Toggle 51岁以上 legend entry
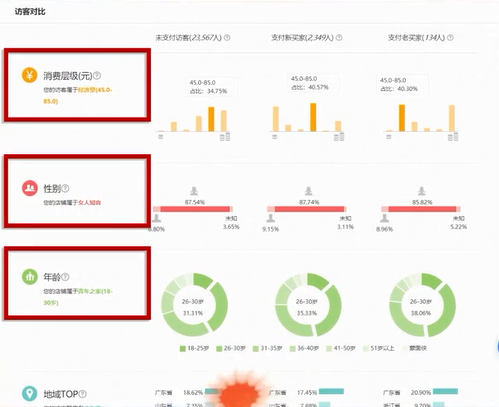The height and width of the screenshot is (407, 499). point(379,348)
